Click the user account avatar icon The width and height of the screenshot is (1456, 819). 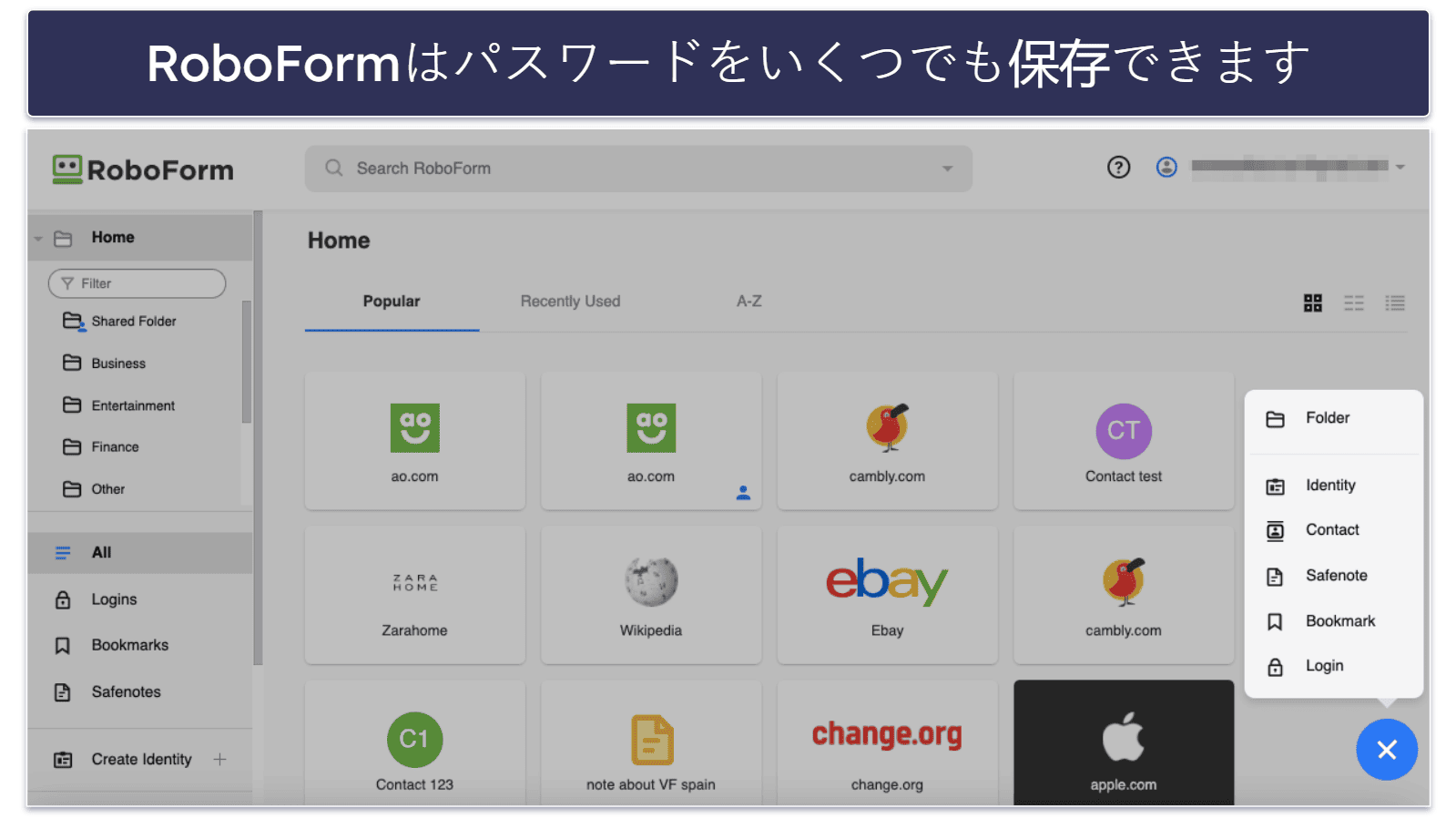click(x=1166, y=167)
